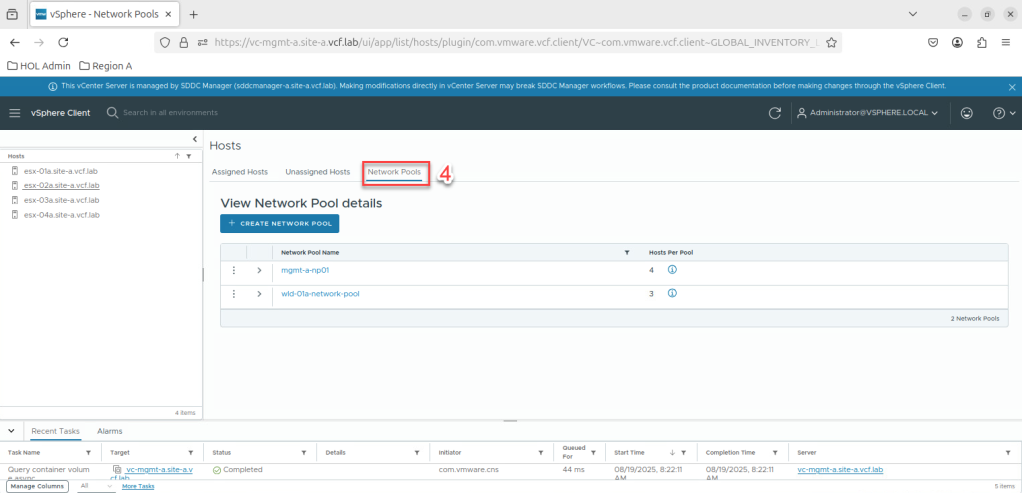Image resolution: width=1022 pixels, height=493 pixels.
Task: Open the HOL Admin bookmark folder
Action: [38, 66]
